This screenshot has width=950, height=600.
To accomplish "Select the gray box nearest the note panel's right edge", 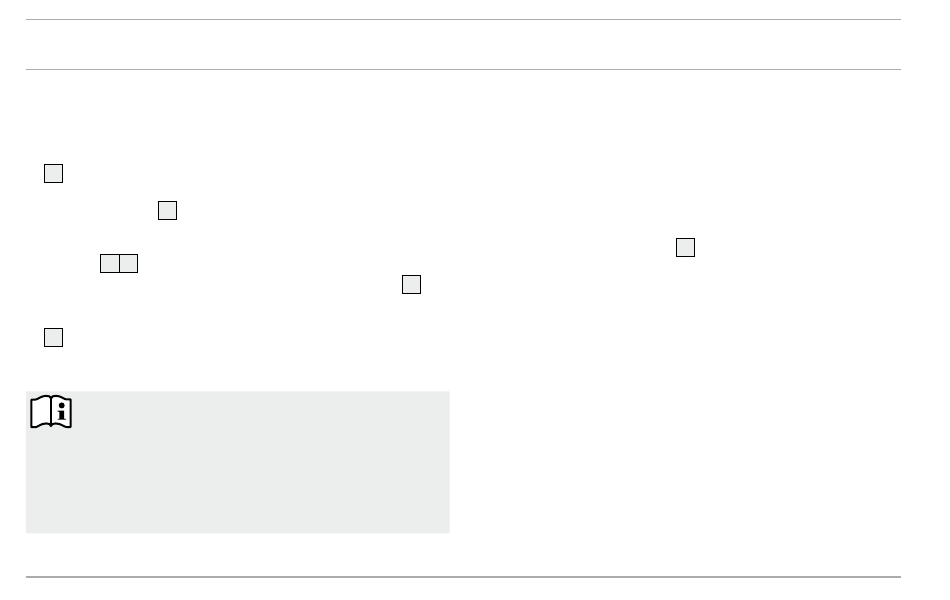I will [x=411, y=284].
